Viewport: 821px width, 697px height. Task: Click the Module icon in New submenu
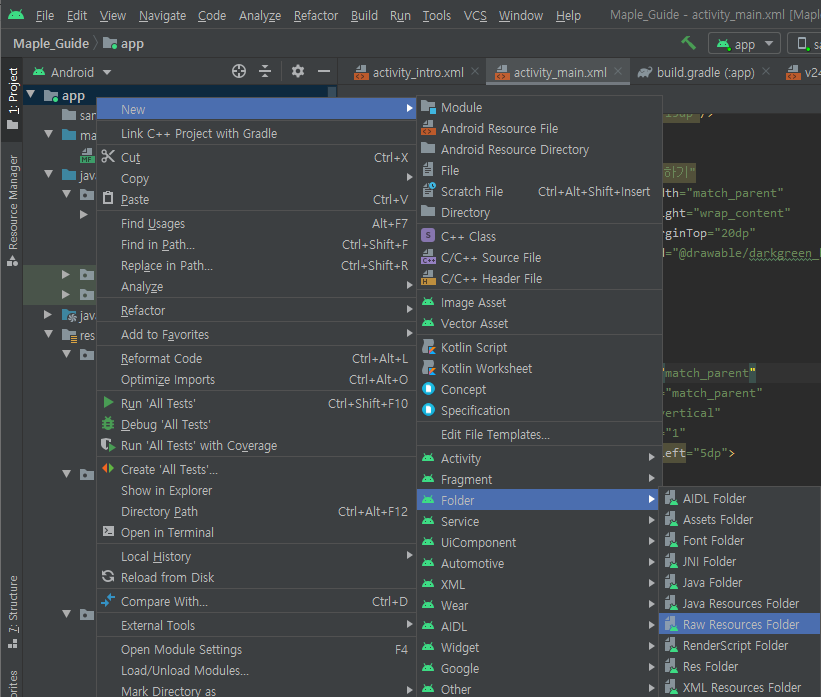[428, 107]
